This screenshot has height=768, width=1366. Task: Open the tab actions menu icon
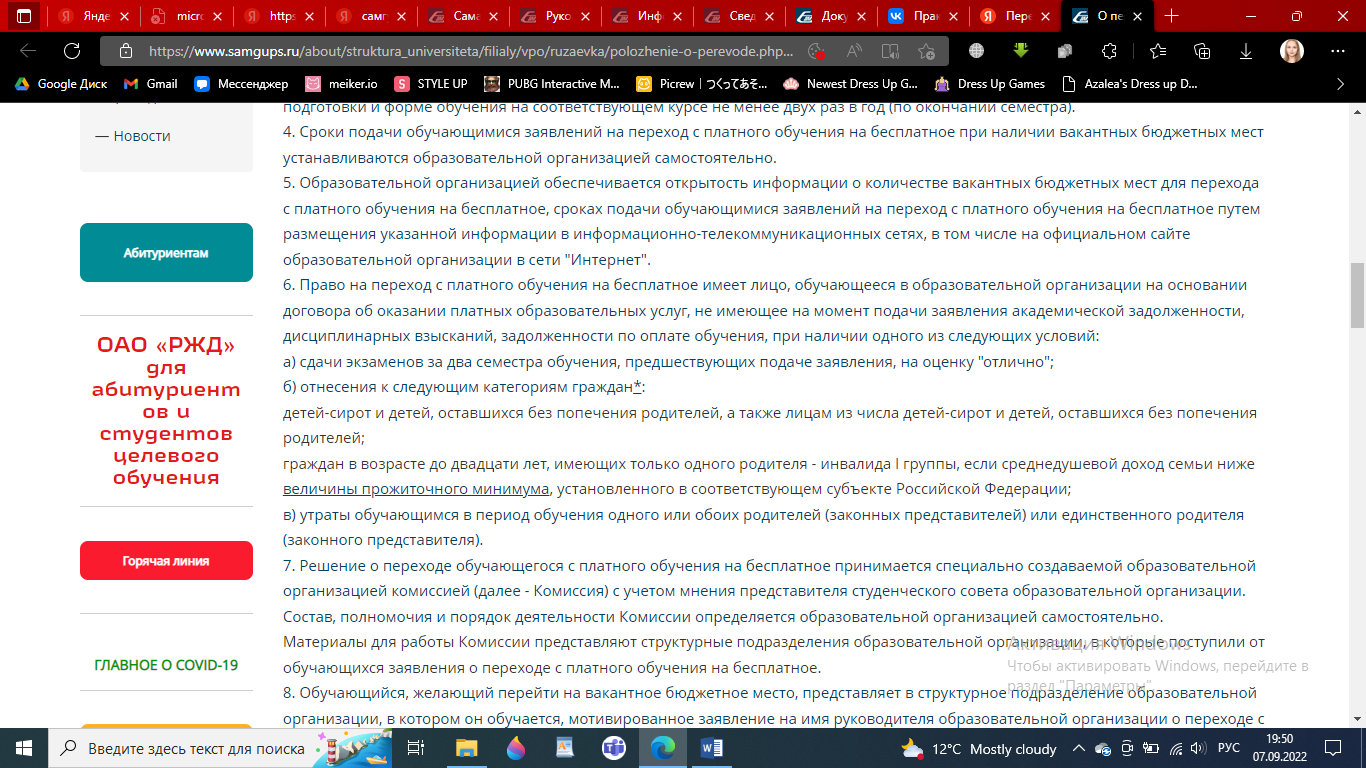tap(24, 16)
